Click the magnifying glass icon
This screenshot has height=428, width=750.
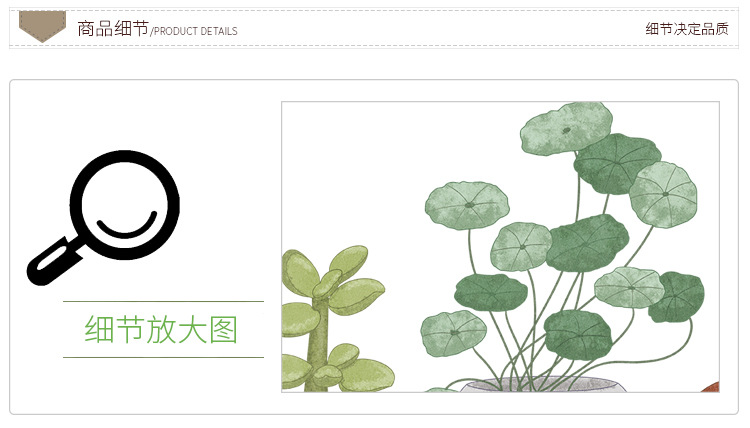tap(103, 218)
